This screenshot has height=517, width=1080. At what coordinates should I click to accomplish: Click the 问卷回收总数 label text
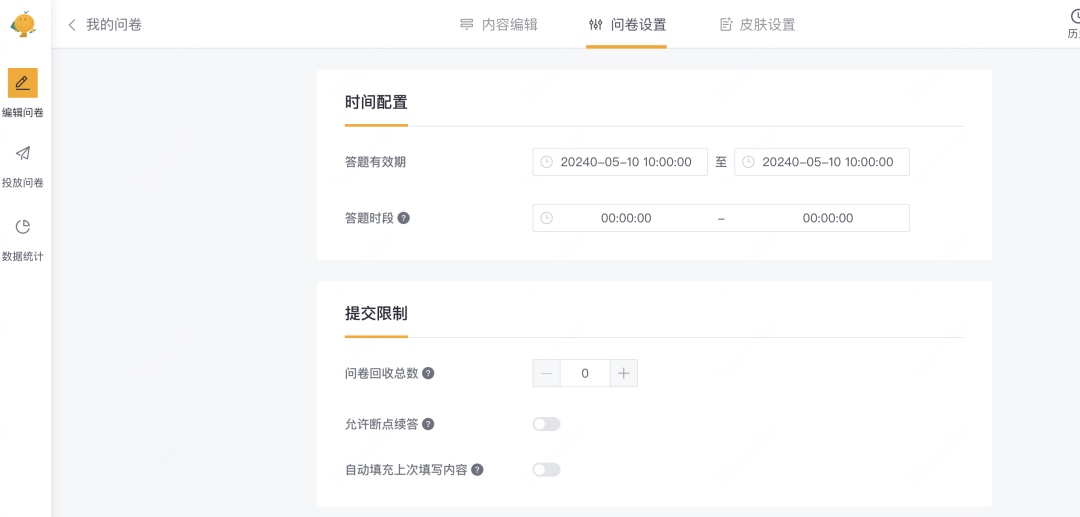[x=382, y=373]
